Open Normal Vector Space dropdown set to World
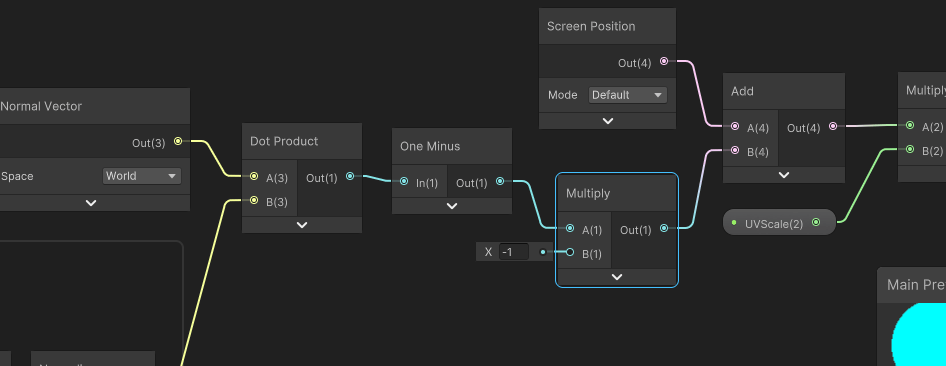 (x=142, y=176)
